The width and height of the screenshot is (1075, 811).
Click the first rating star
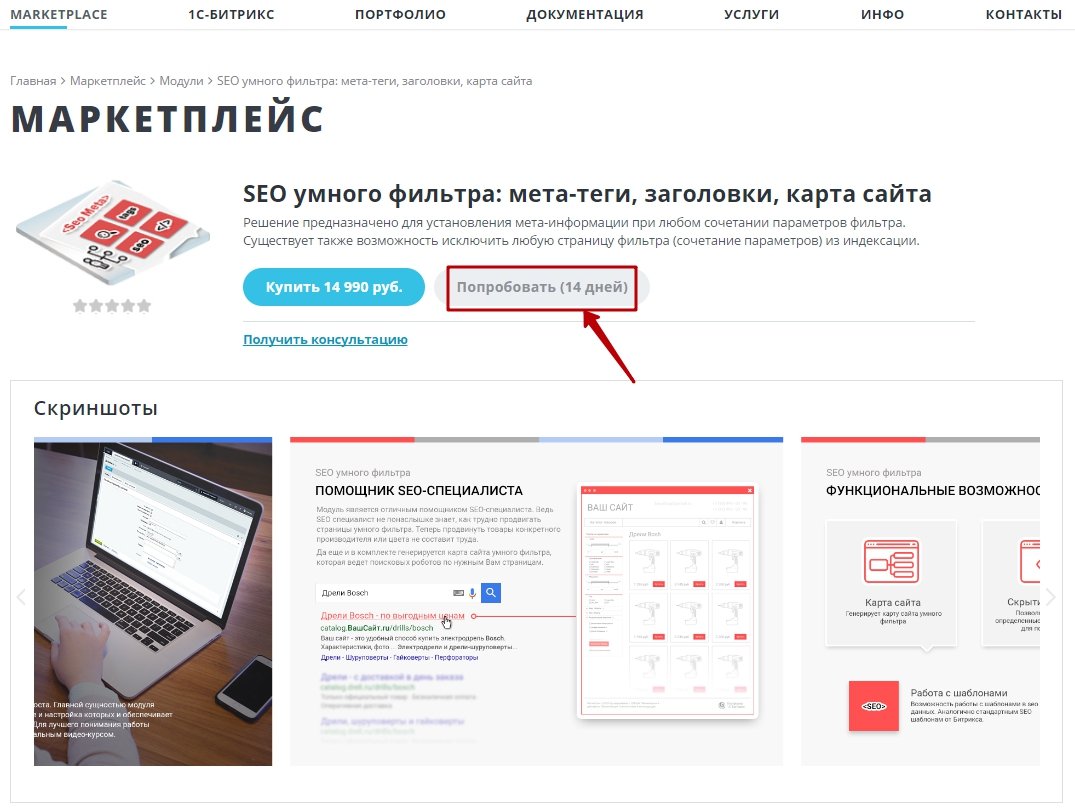coord(80,306)
